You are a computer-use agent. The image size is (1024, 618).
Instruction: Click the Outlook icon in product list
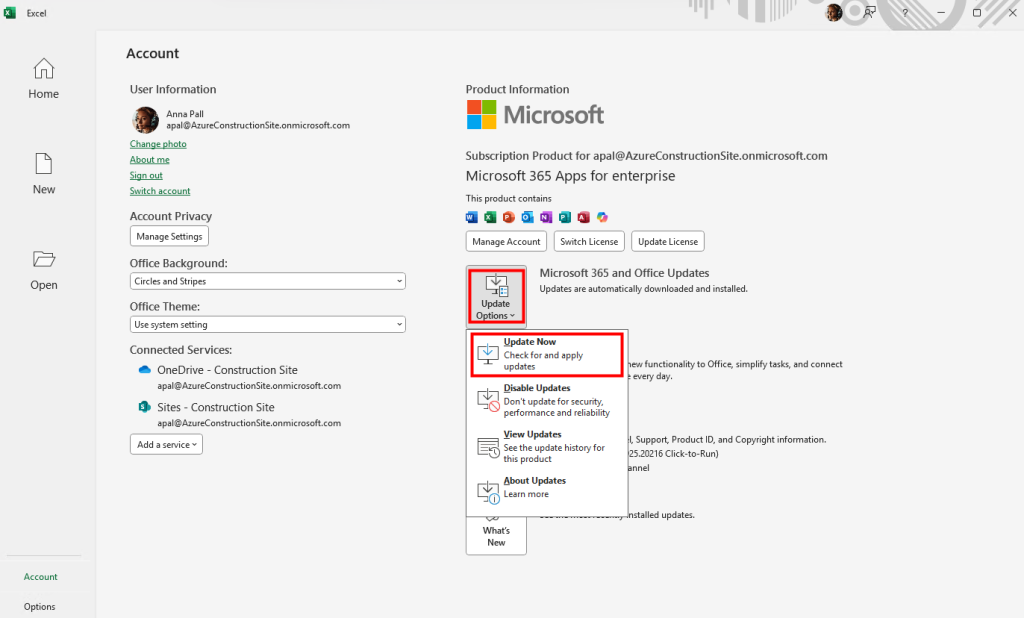[527, 218]
